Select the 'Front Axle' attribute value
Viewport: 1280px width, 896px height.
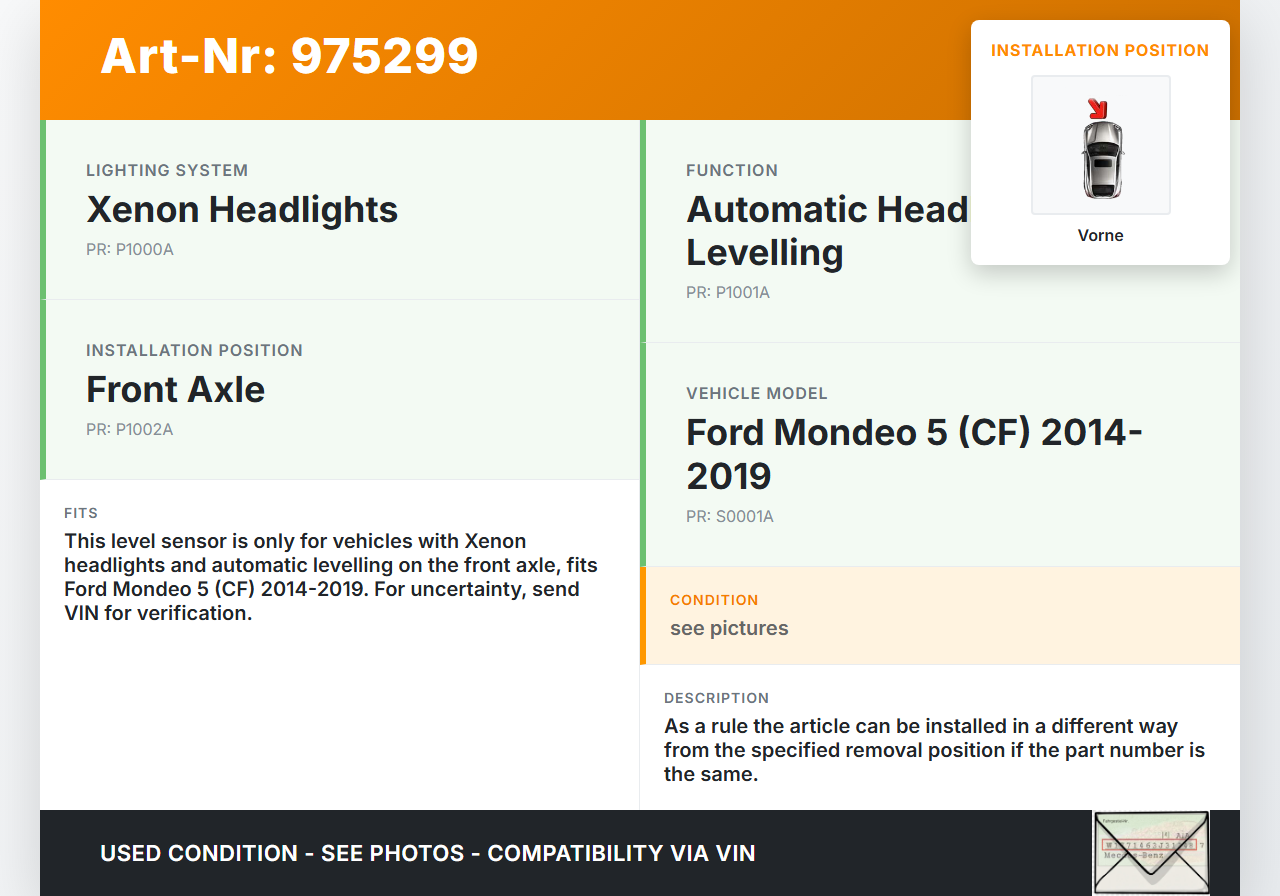point(175,390)
